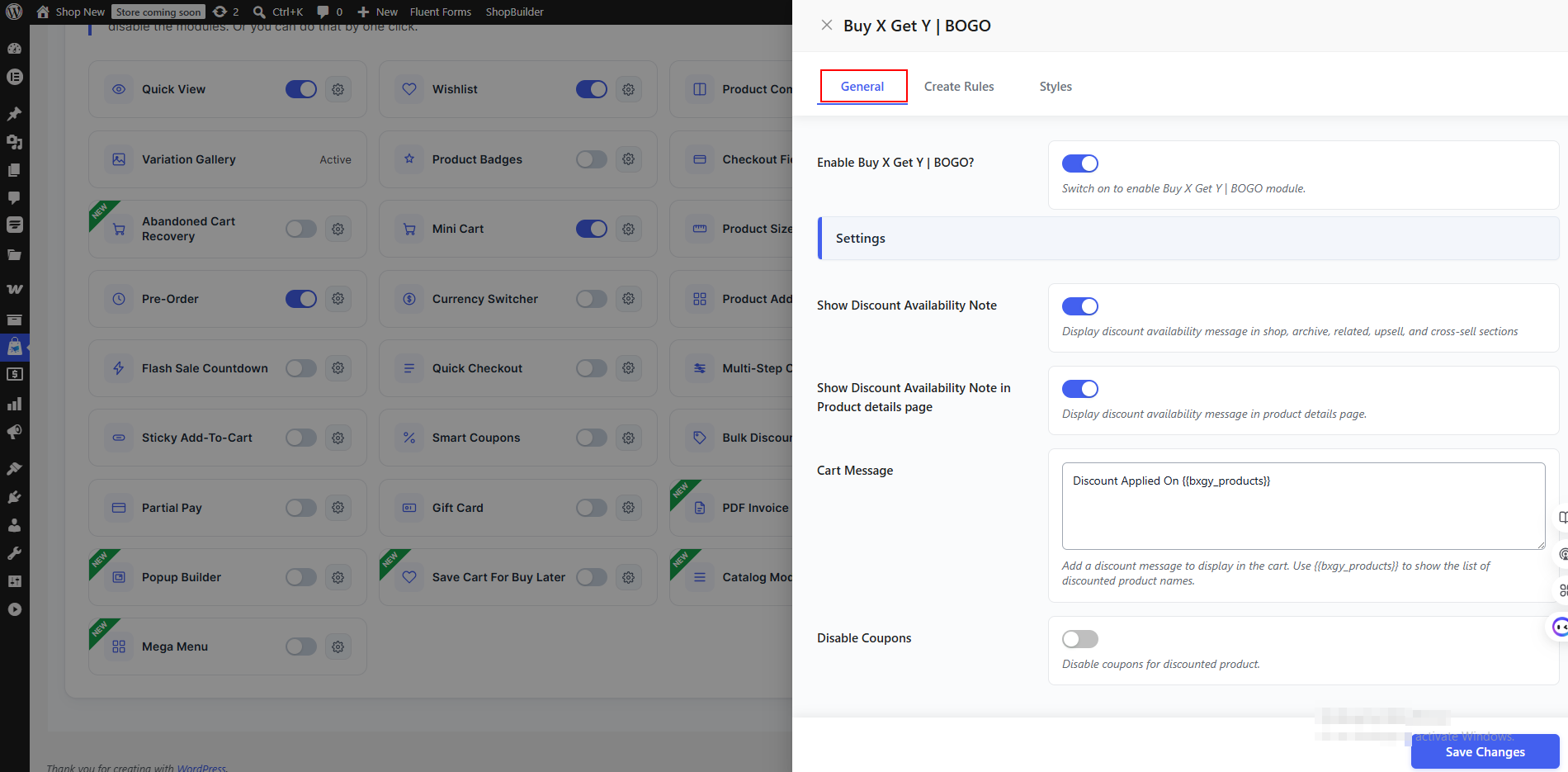Click Ctrl+K search icon in admin bar
The image size is (1568, 772).
pos(259,12)
